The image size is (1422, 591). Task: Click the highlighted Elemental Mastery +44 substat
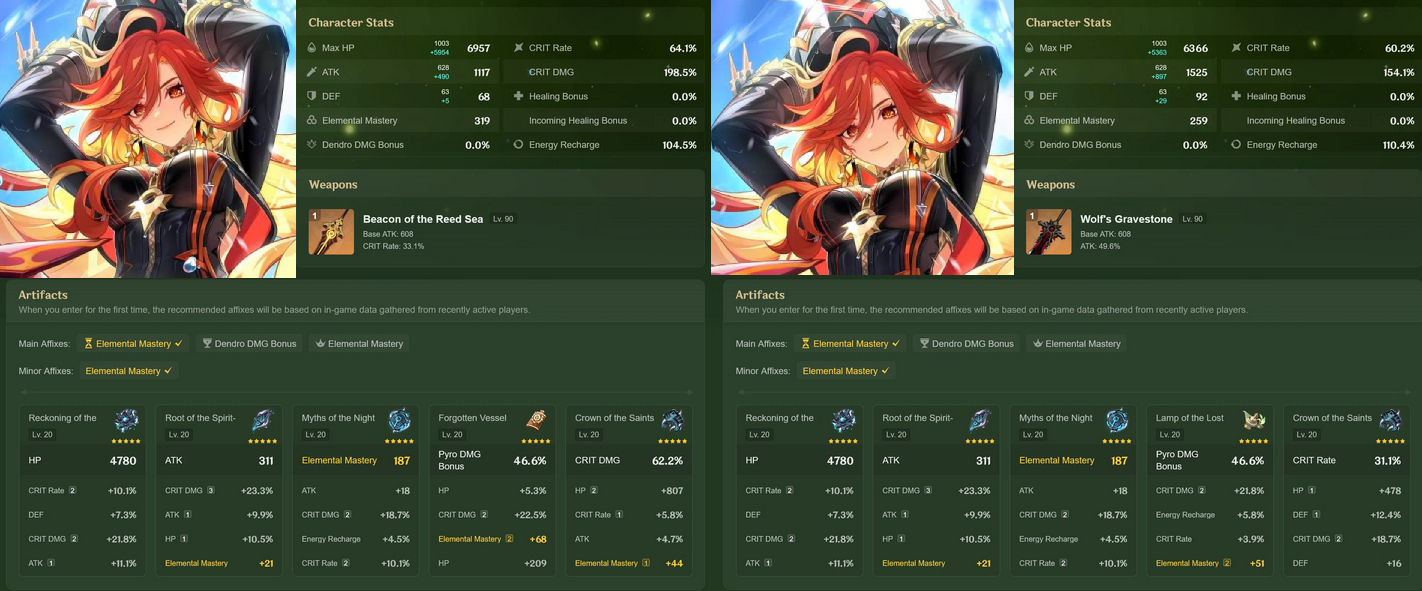tap(629, 563)
